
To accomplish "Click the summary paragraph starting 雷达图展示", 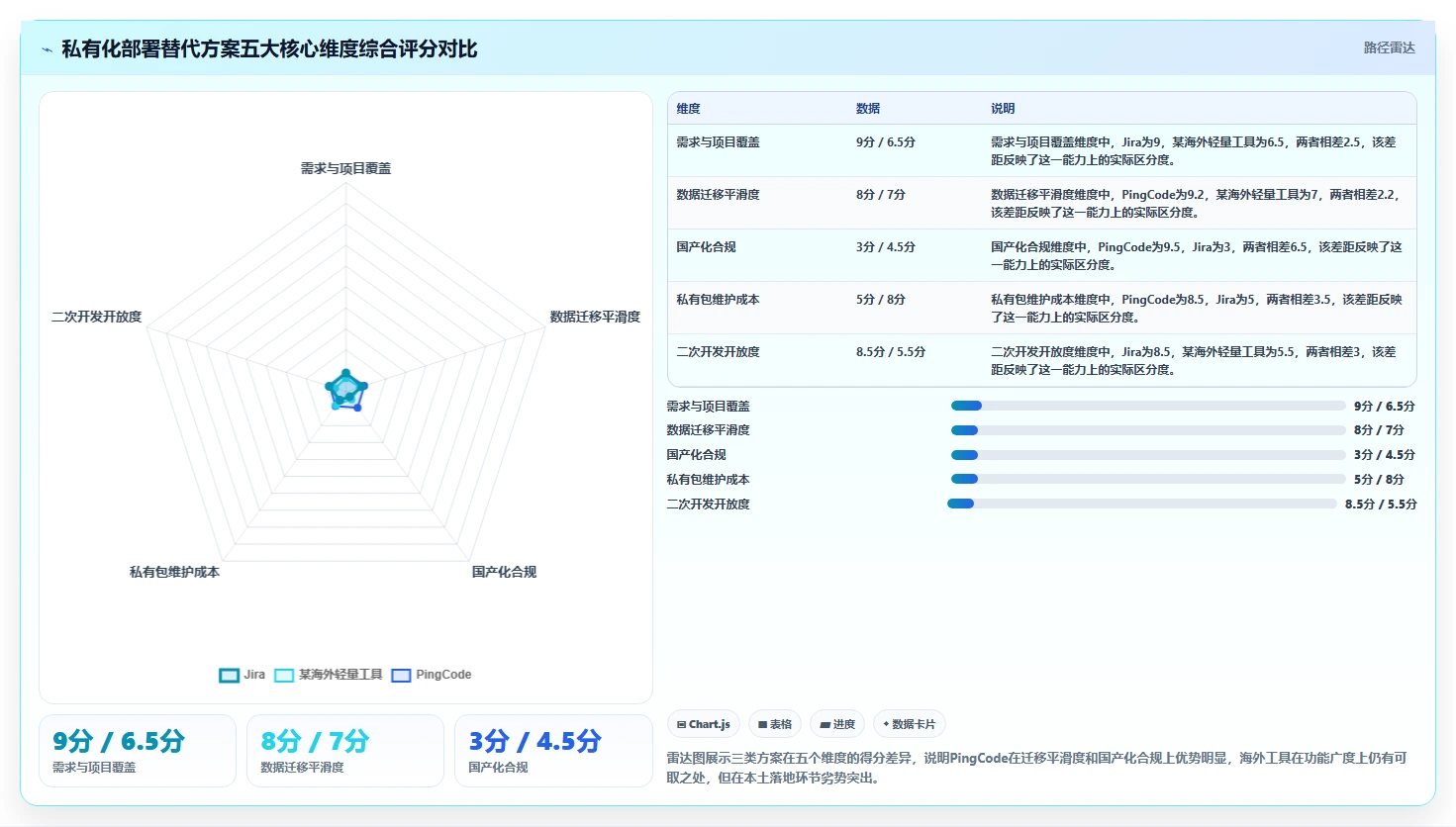I will [x=1036, y=768].
